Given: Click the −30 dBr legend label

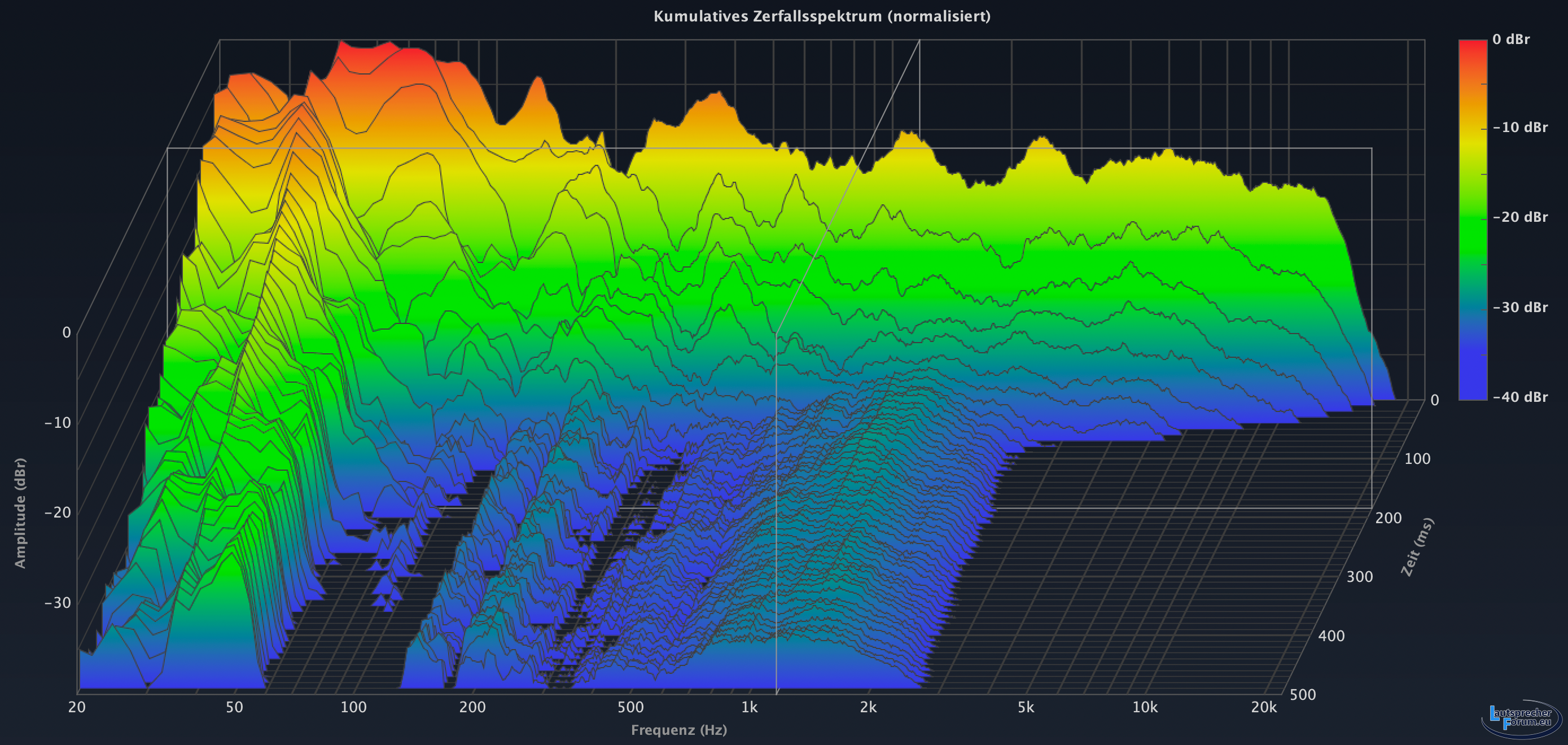Looking at the screenshot, I should 1519,308.
